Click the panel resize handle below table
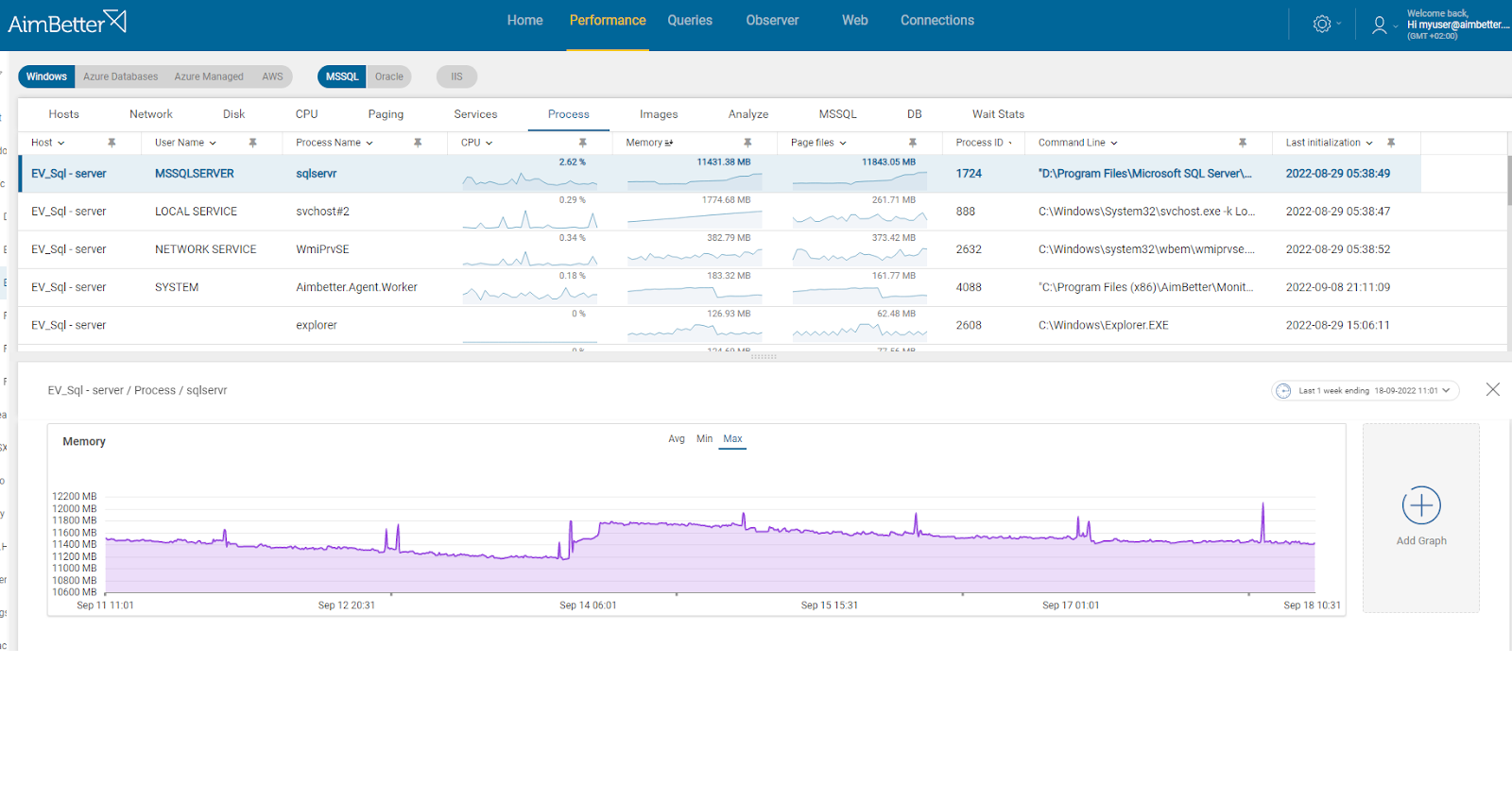 [764, 357]
